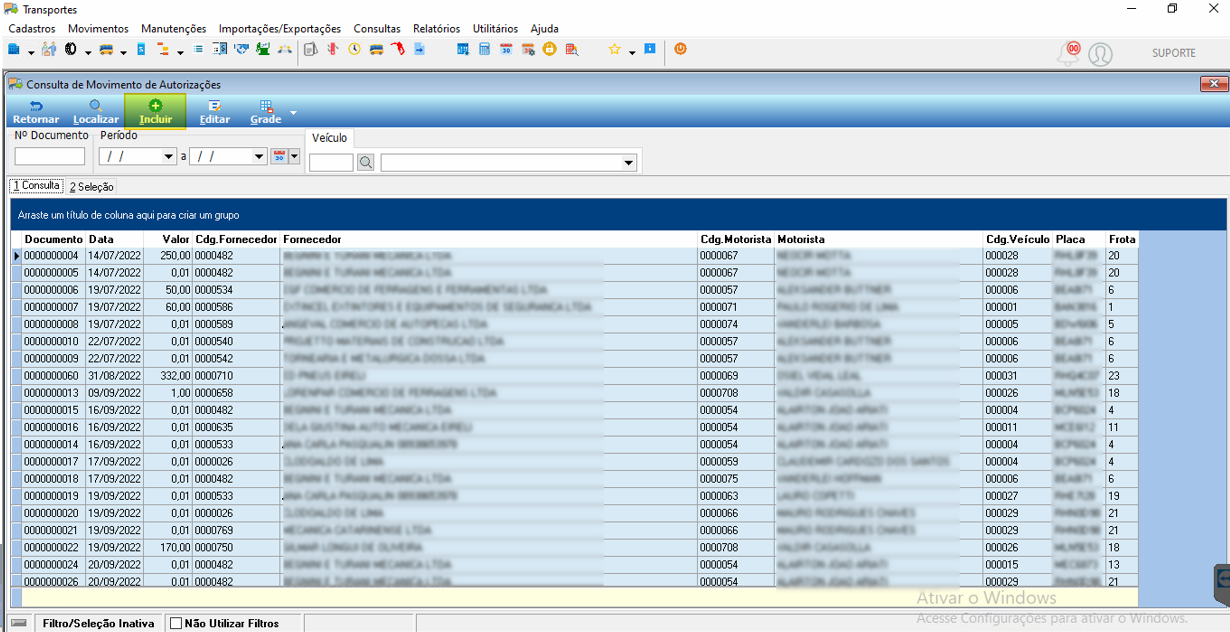Sort by the Motorista column header
The image size is (1230, 632).
click(x=879, y=240)
